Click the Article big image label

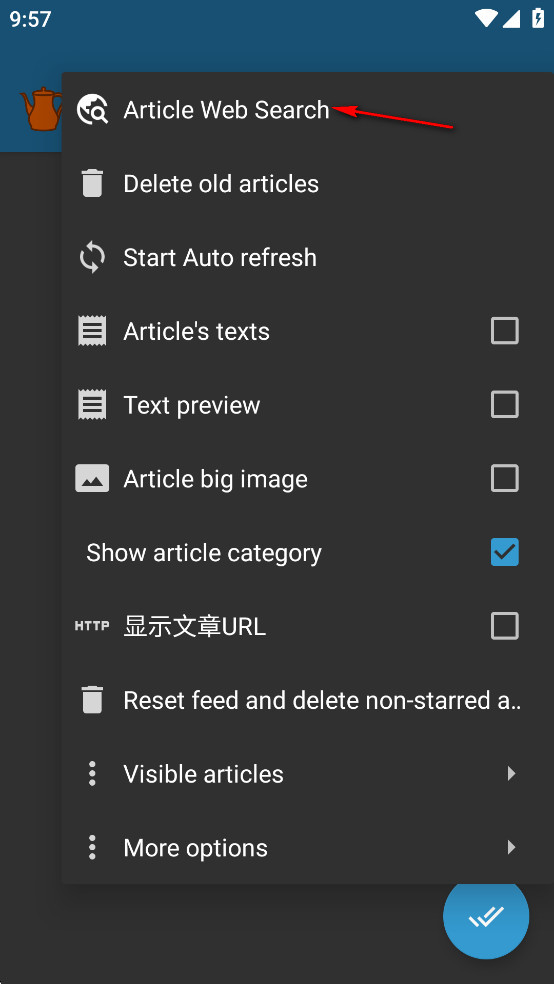point(215,479)
